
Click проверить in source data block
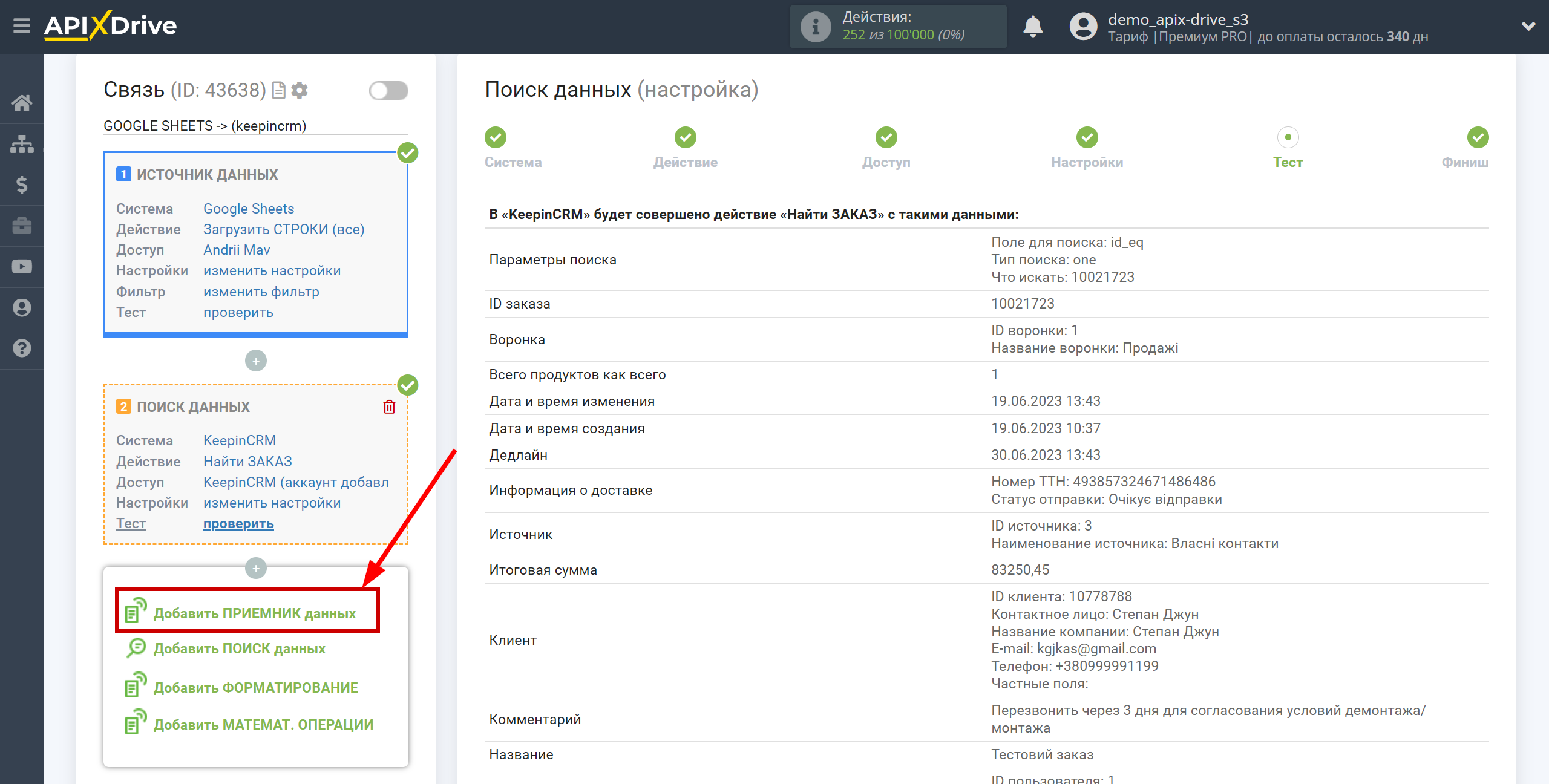click(238, 312)
